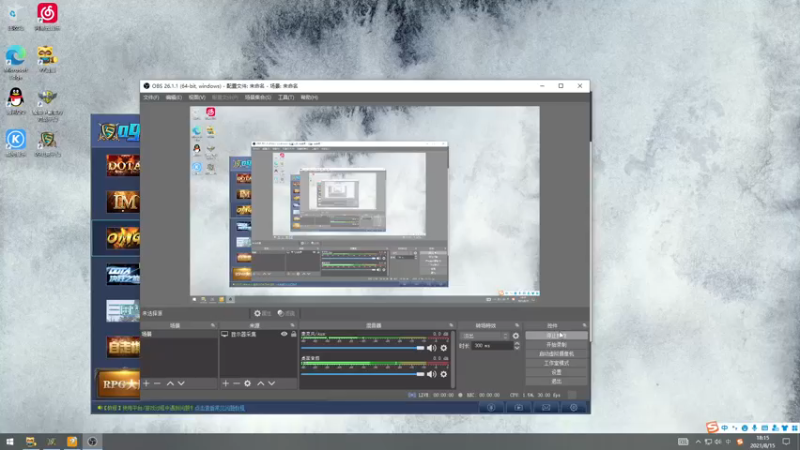This screenshot has width=800, height=450.
Task: Open the taskbar clock and date
Action: (x=762, y=442)
